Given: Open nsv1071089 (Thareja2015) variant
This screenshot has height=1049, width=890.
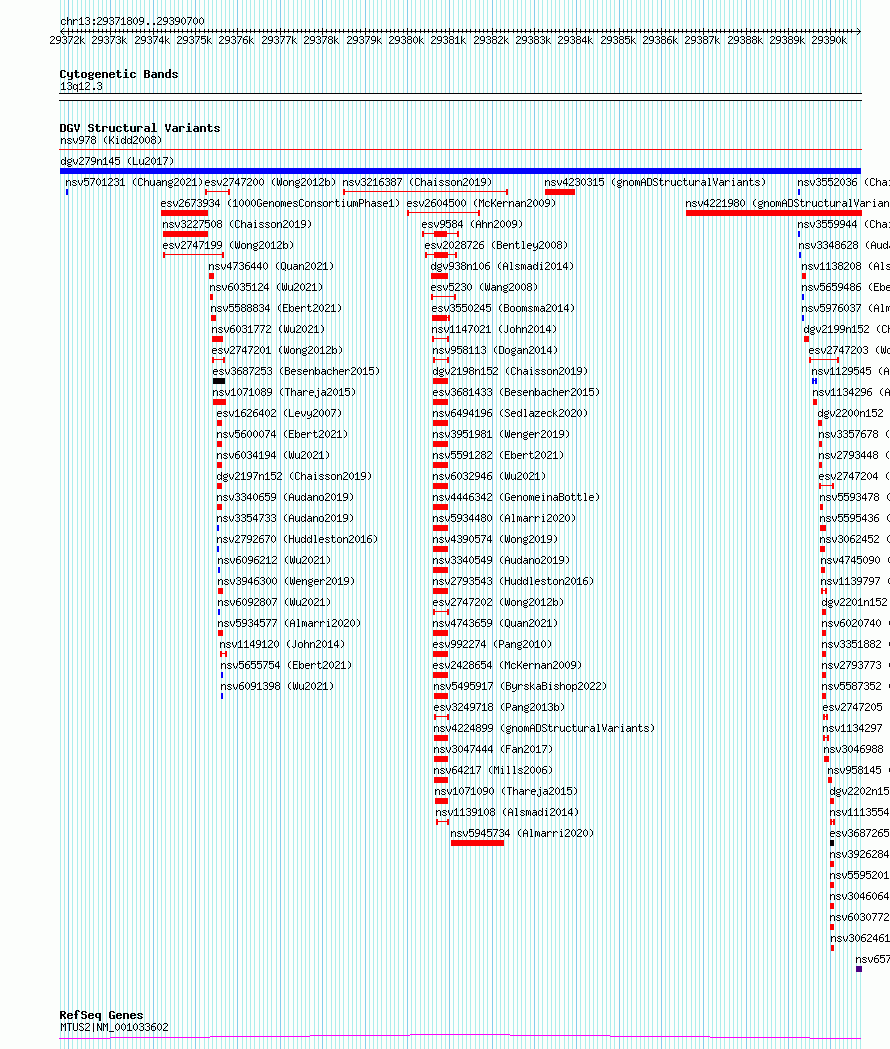Looking at the screenshot, I should click(x=284, y=392).
